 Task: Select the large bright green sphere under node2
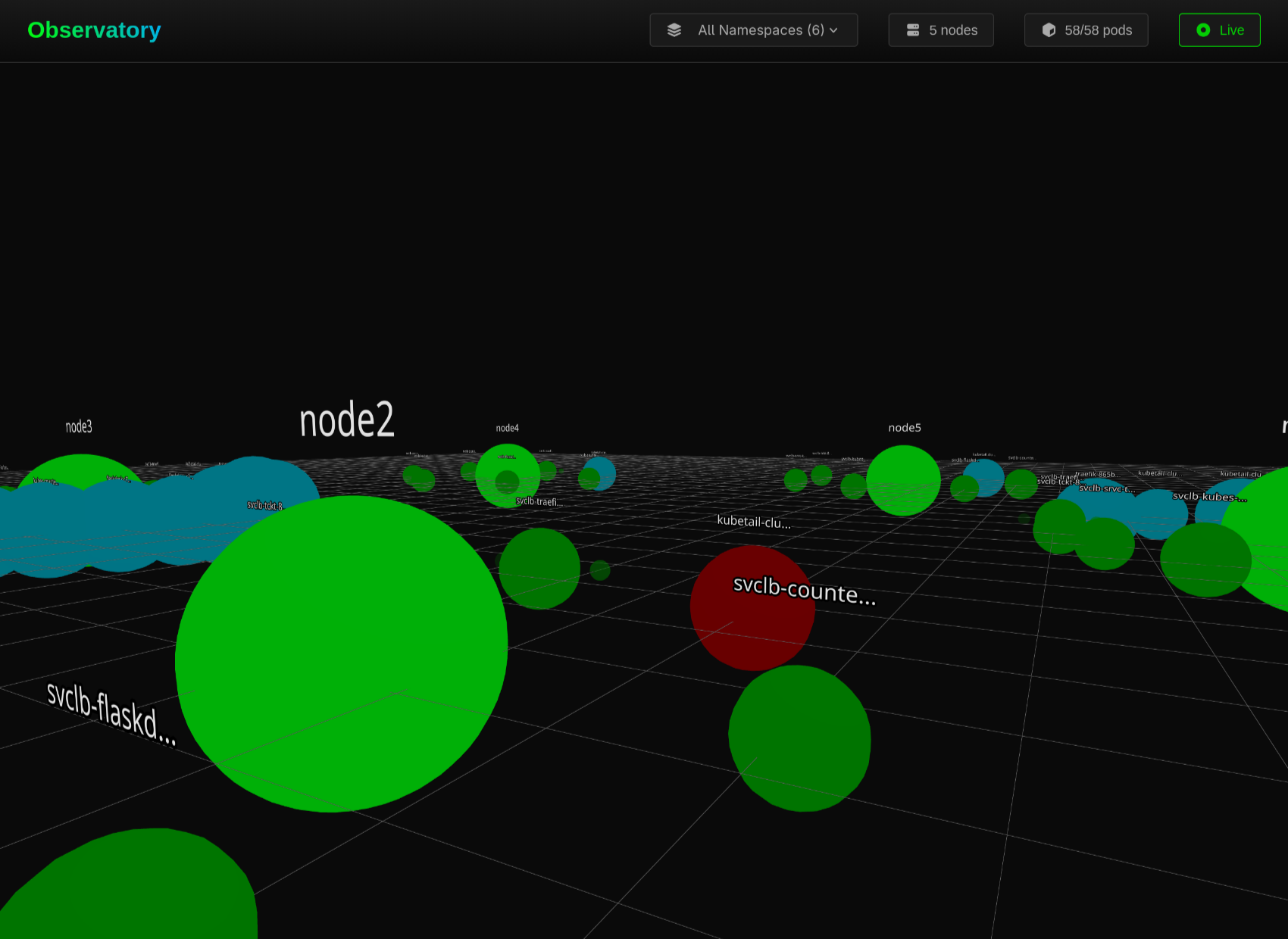click(x=342, y=654)
